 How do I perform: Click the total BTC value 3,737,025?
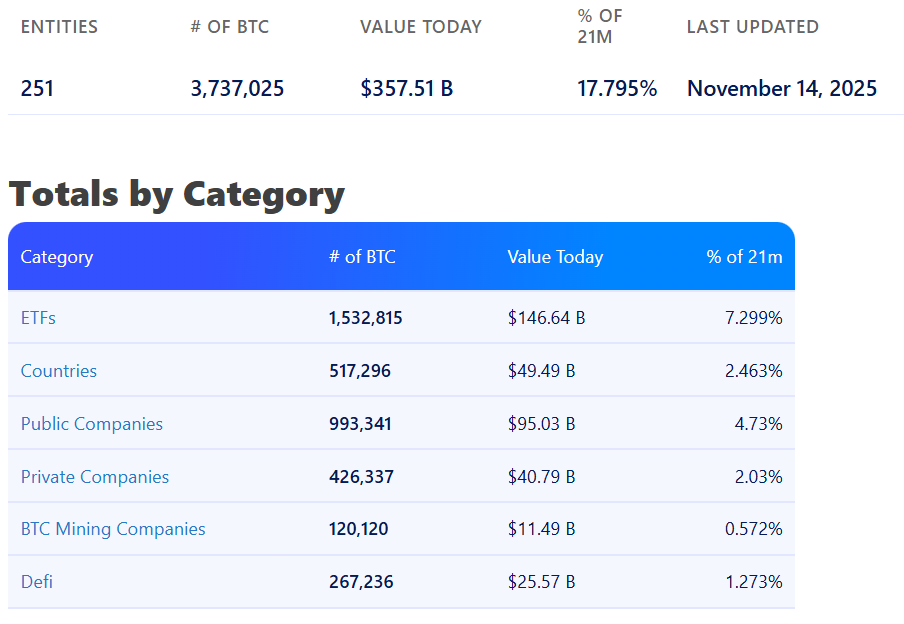[x=237, y=89]
